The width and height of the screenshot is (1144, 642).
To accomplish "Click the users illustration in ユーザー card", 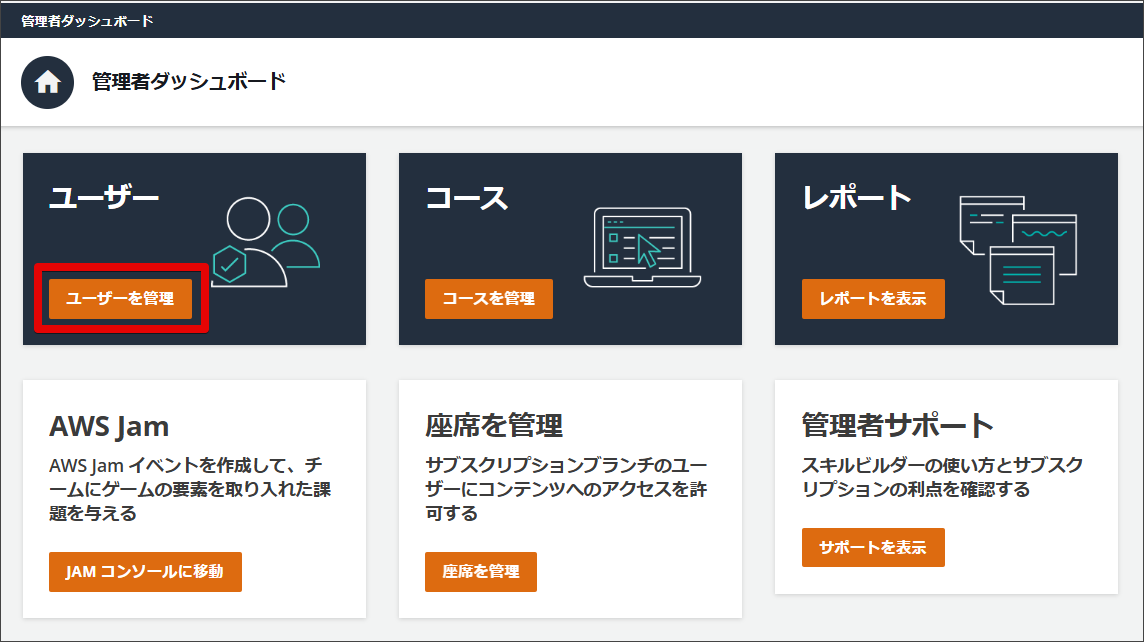I will coord(266,242).
